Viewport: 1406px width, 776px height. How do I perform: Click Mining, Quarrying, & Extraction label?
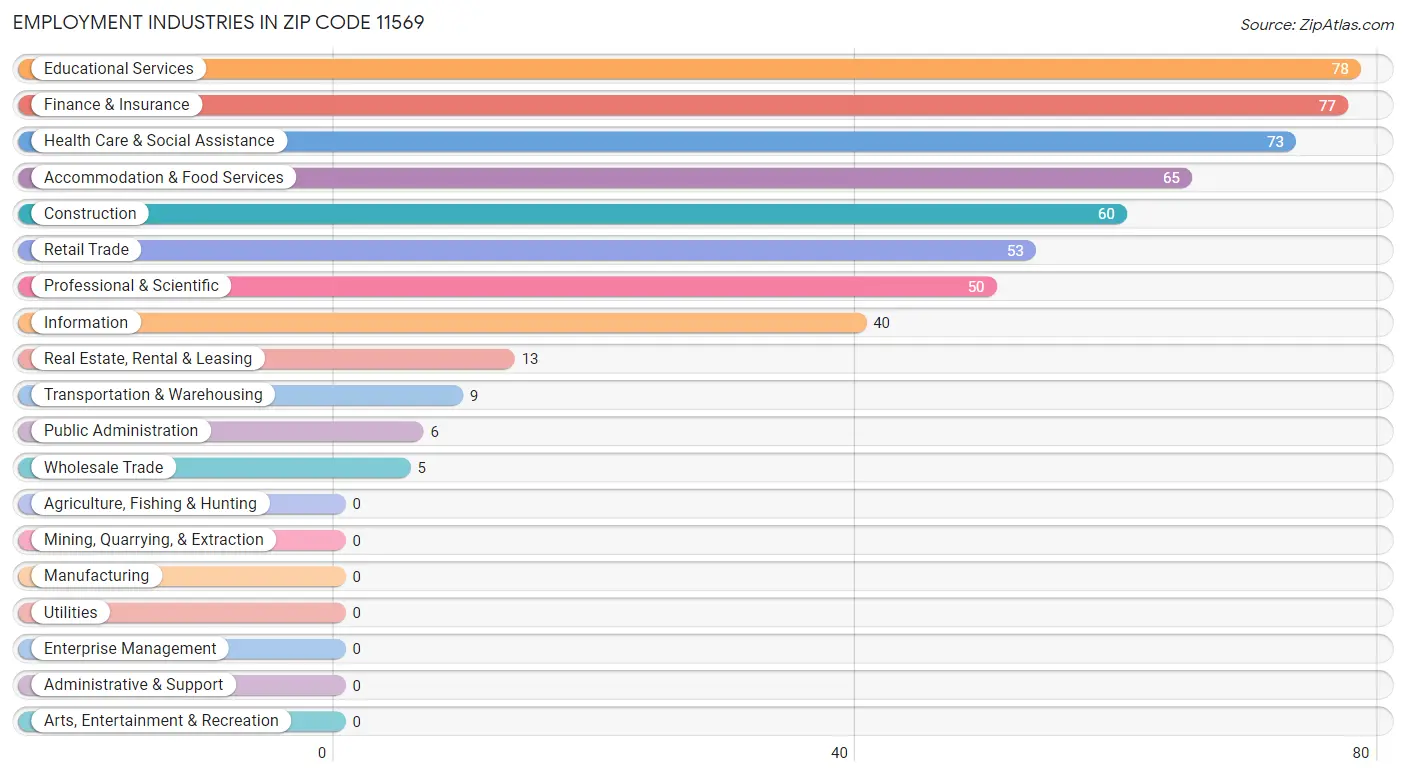coord(154,540)
